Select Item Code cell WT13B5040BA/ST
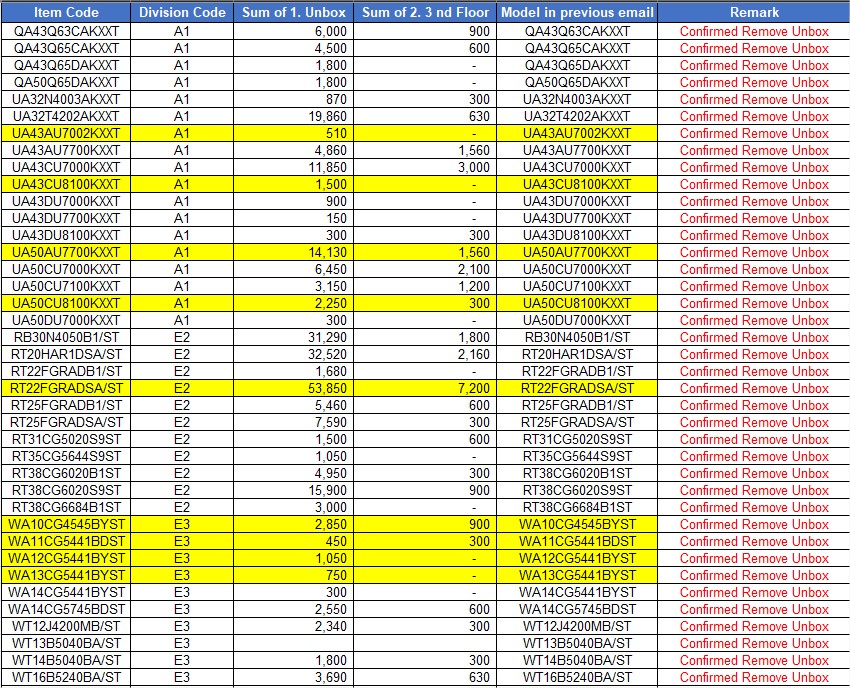The height and width of the screenshot is (688, 850). [x=66, y=643]
